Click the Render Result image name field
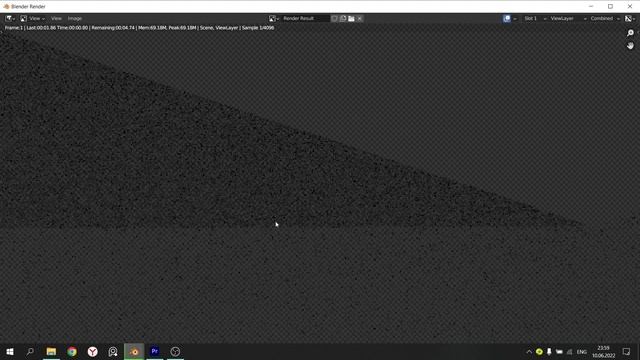This screenshot has height=360, width=640. (x=305, y=18)
